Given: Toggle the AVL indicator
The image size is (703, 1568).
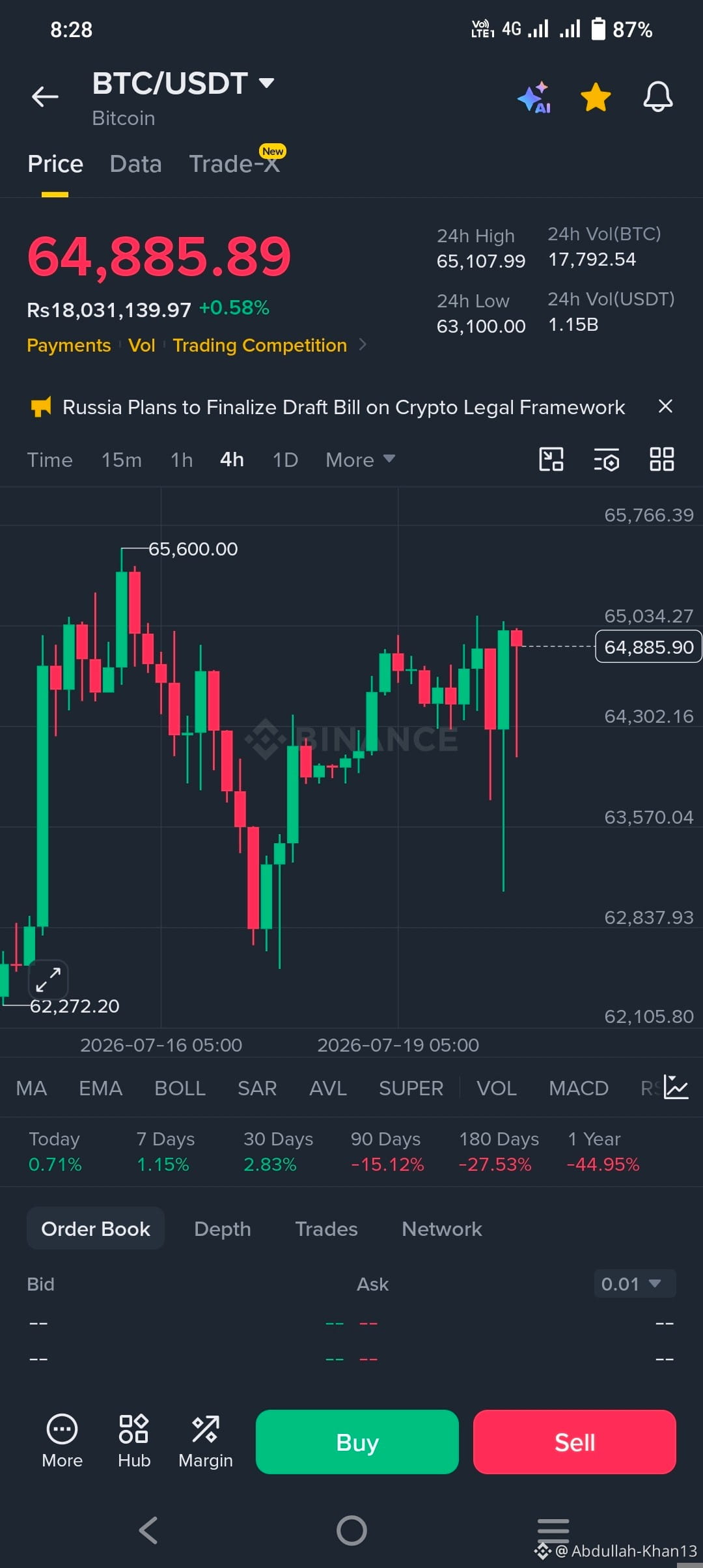Looking at the screenshot, I should click(328, 1088).
